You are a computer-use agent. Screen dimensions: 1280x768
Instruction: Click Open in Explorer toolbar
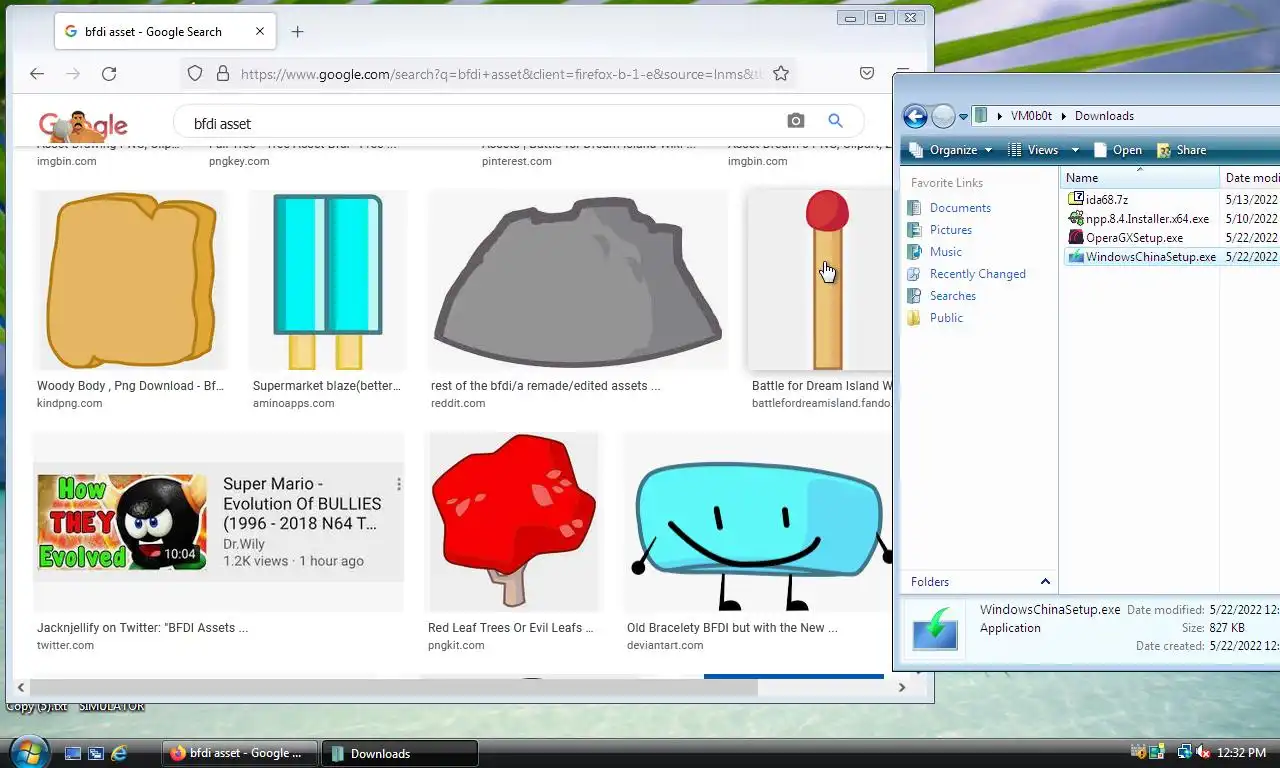[1117, 150]
